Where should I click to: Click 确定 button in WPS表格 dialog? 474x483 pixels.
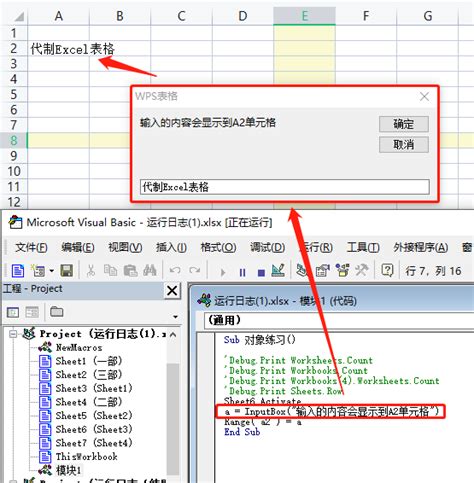coord(404,124)
